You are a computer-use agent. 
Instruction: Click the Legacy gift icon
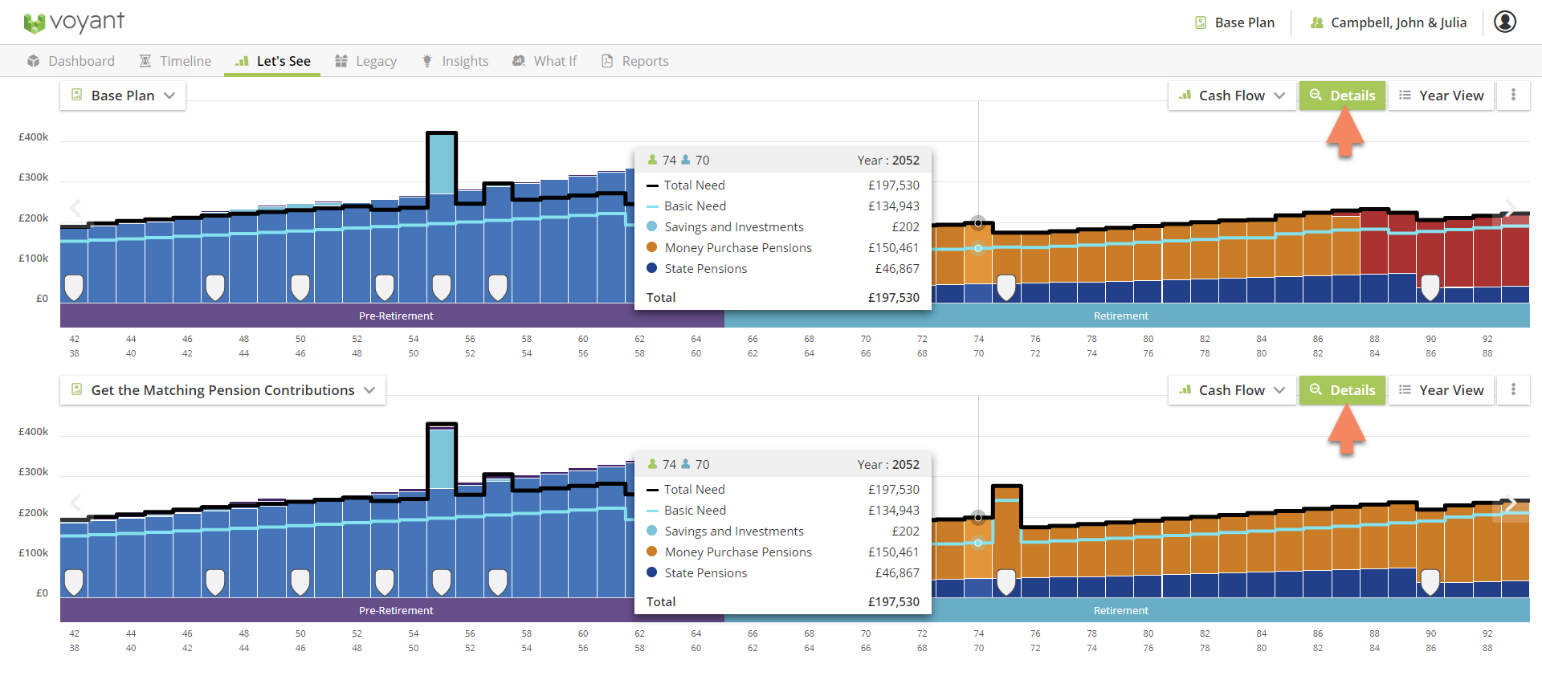point(341,60)
